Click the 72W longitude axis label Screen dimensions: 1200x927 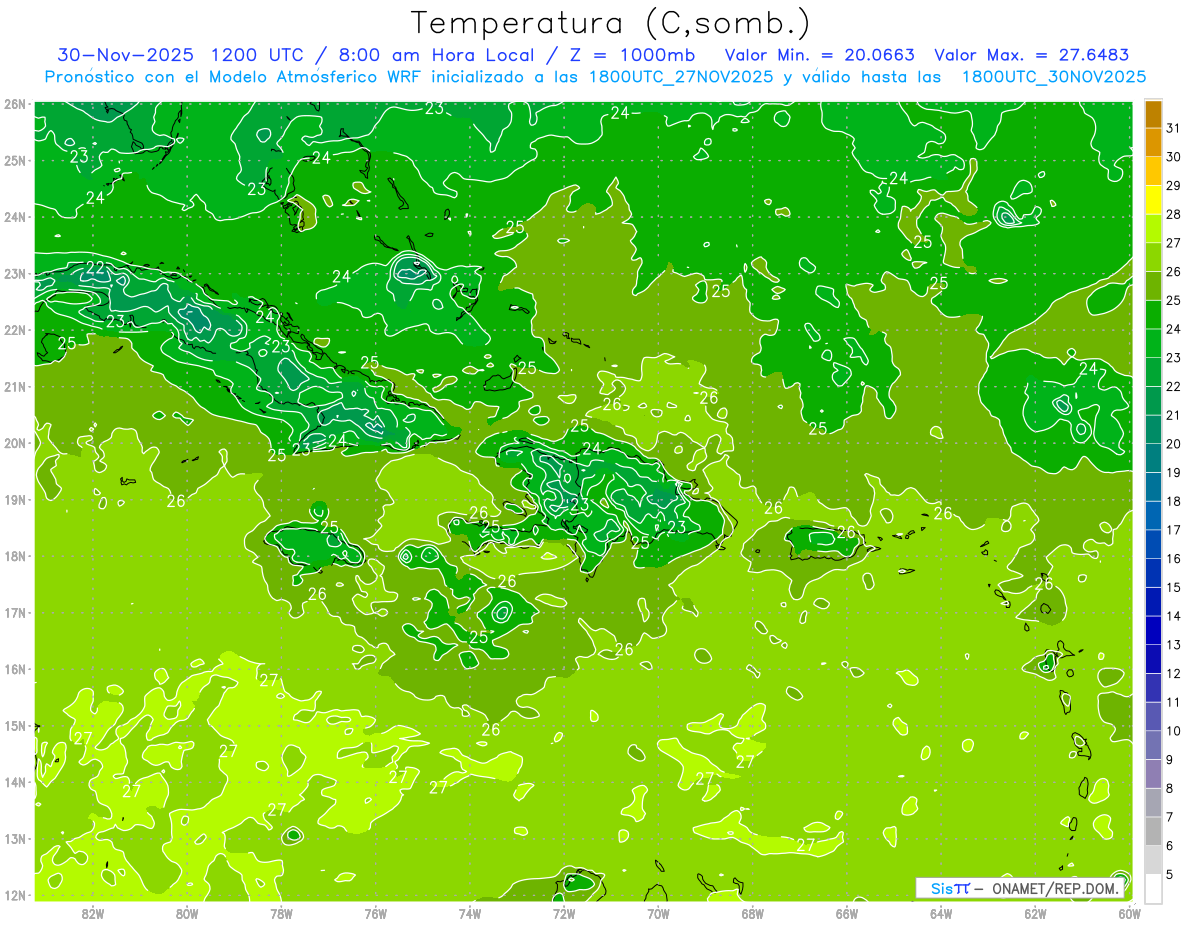pyautogui.click(x=564, y=912)
